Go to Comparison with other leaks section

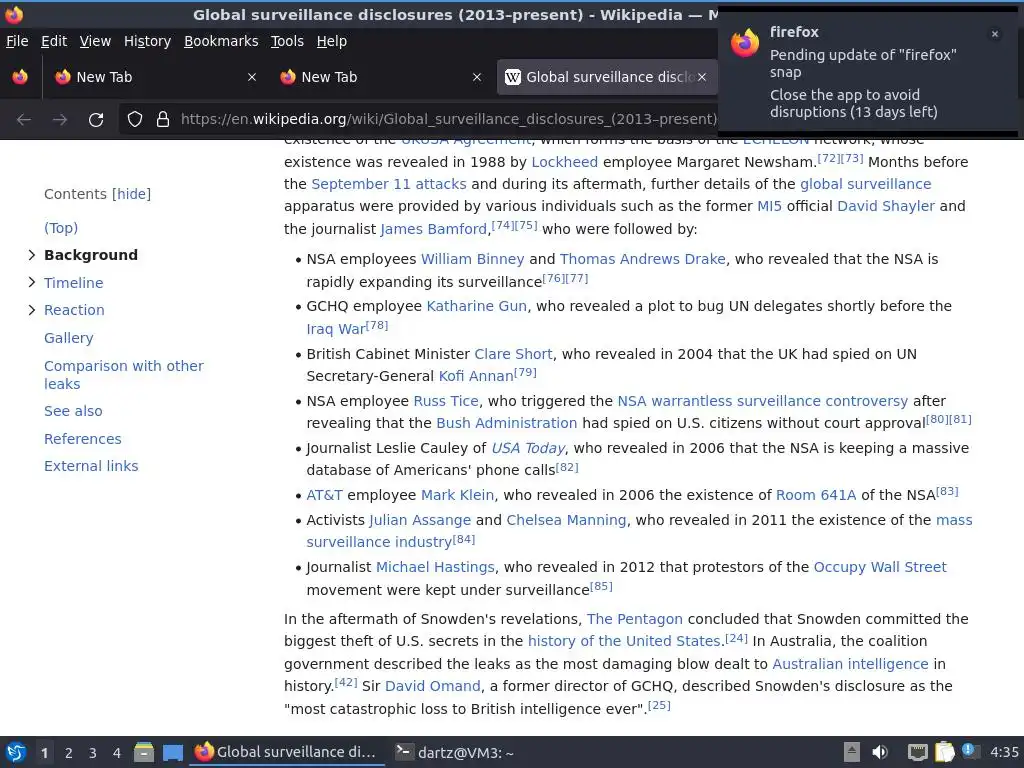(123, 375)
